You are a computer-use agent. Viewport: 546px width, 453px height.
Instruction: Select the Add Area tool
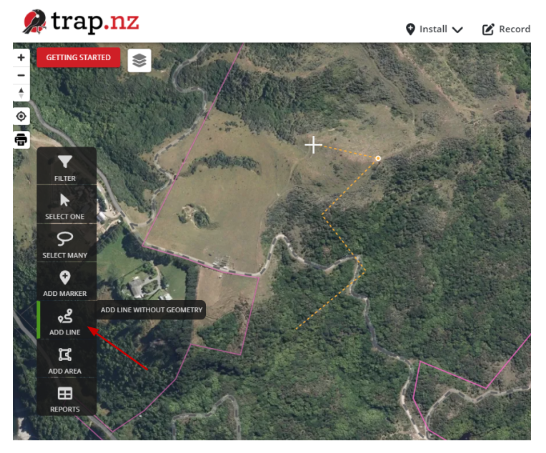pyautogui.click(x=67, y=360)
